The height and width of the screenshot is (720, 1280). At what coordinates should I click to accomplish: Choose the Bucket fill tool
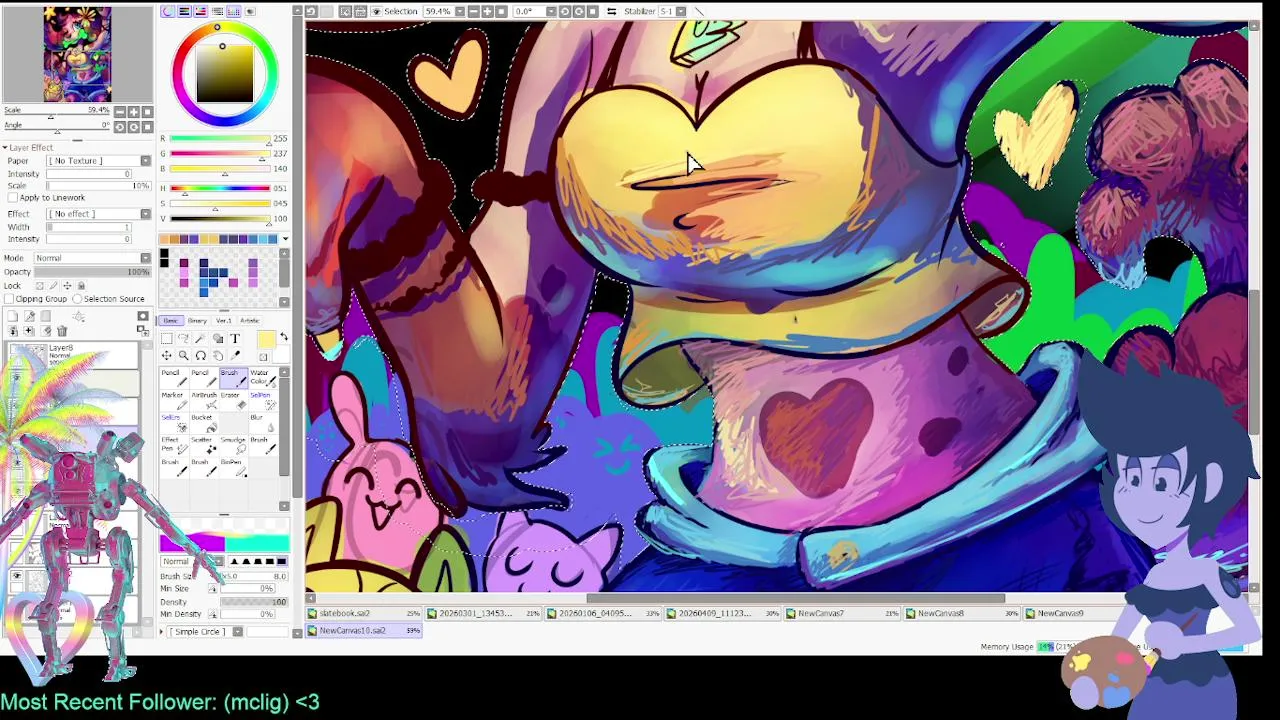click(204, 423)
